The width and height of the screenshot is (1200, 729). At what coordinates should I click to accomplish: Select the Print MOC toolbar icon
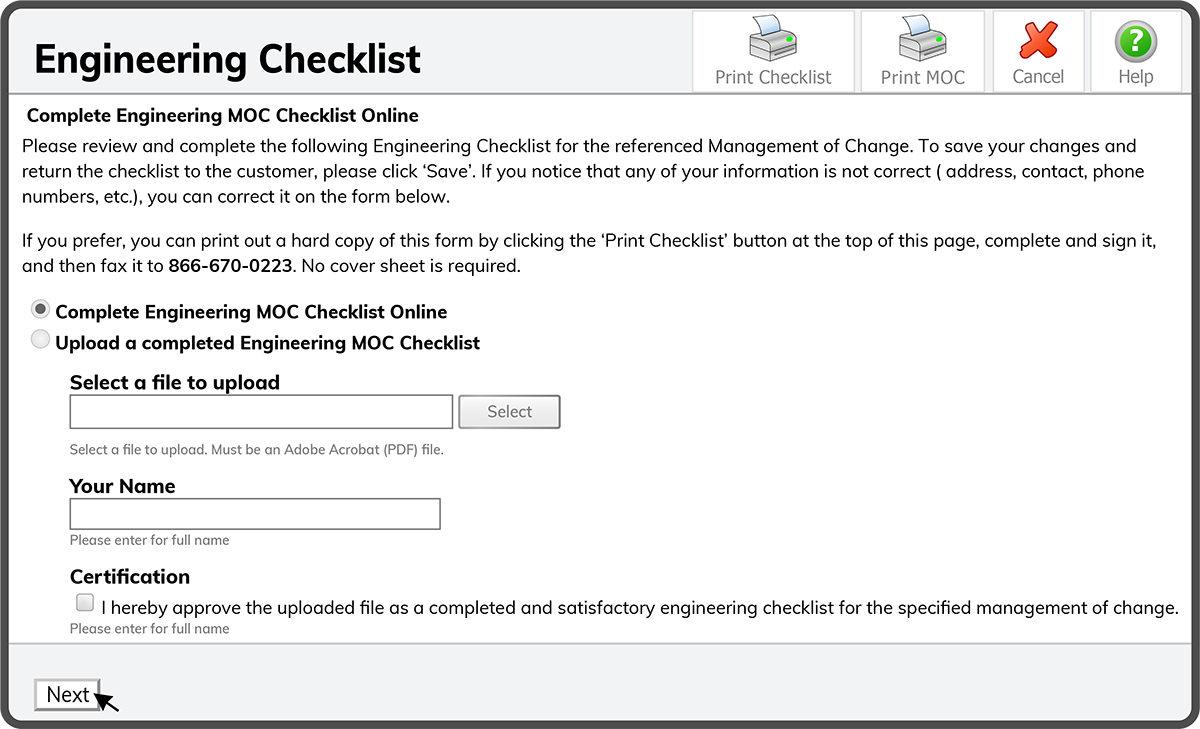[x=920, y=40]
